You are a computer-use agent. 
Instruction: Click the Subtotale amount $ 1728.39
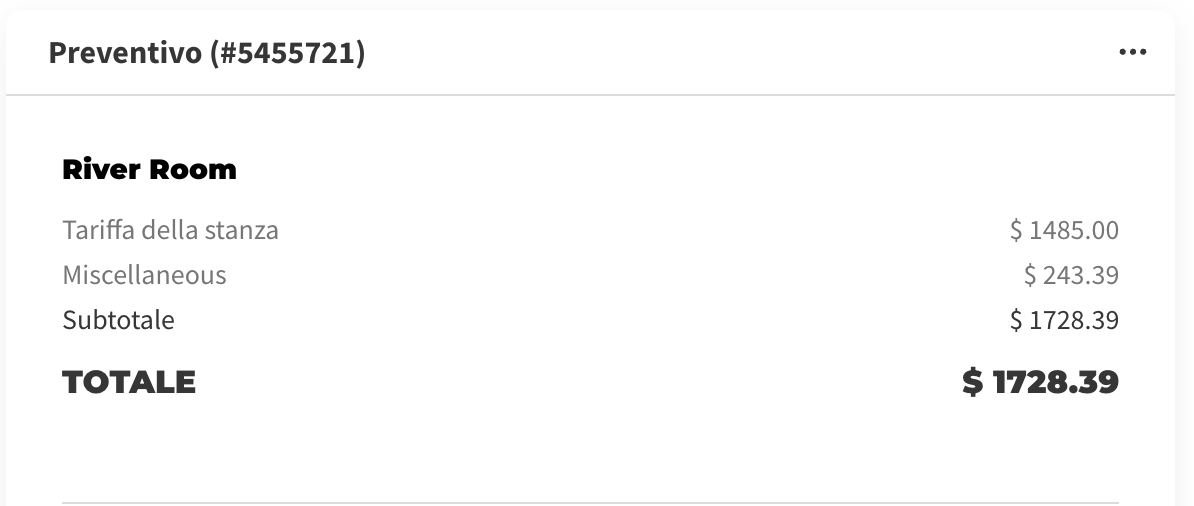(x=1064, y=320)
